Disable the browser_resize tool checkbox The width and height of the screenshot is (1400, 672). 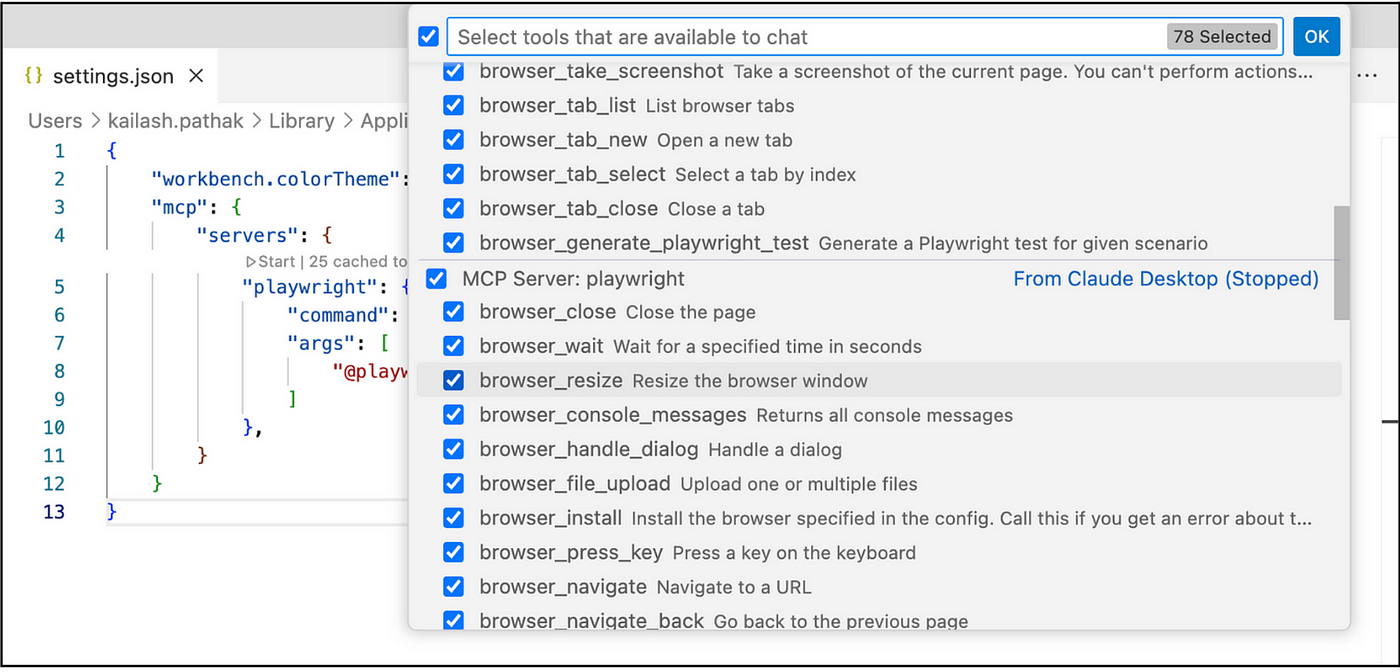coord(453,381)
